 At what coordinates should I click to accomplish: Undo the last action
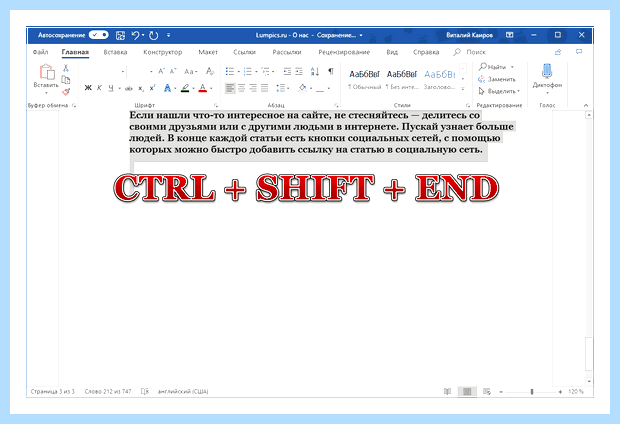pyautogui.click(x=136, y=35)
